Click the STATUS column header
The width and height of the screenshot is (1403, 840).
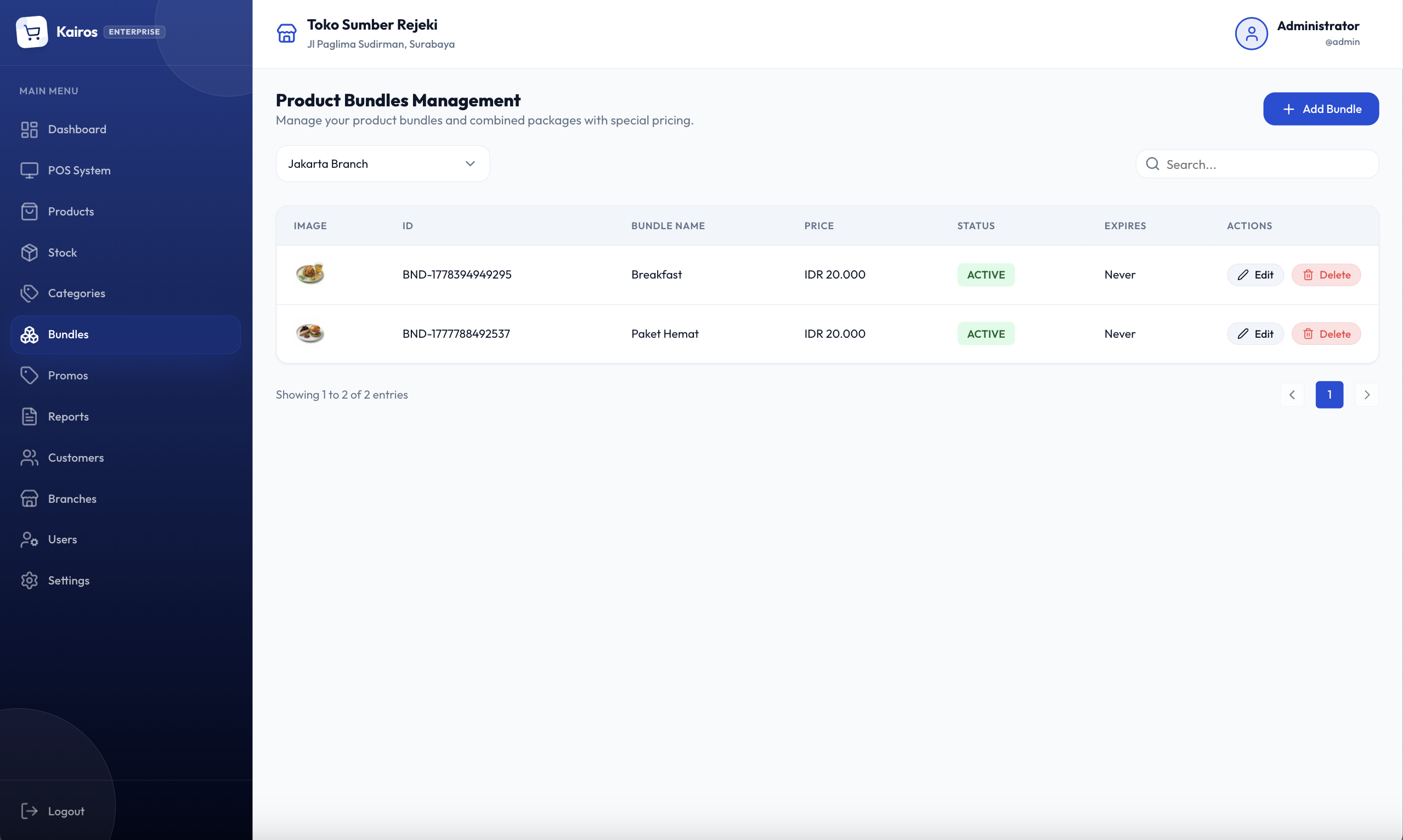976,226
